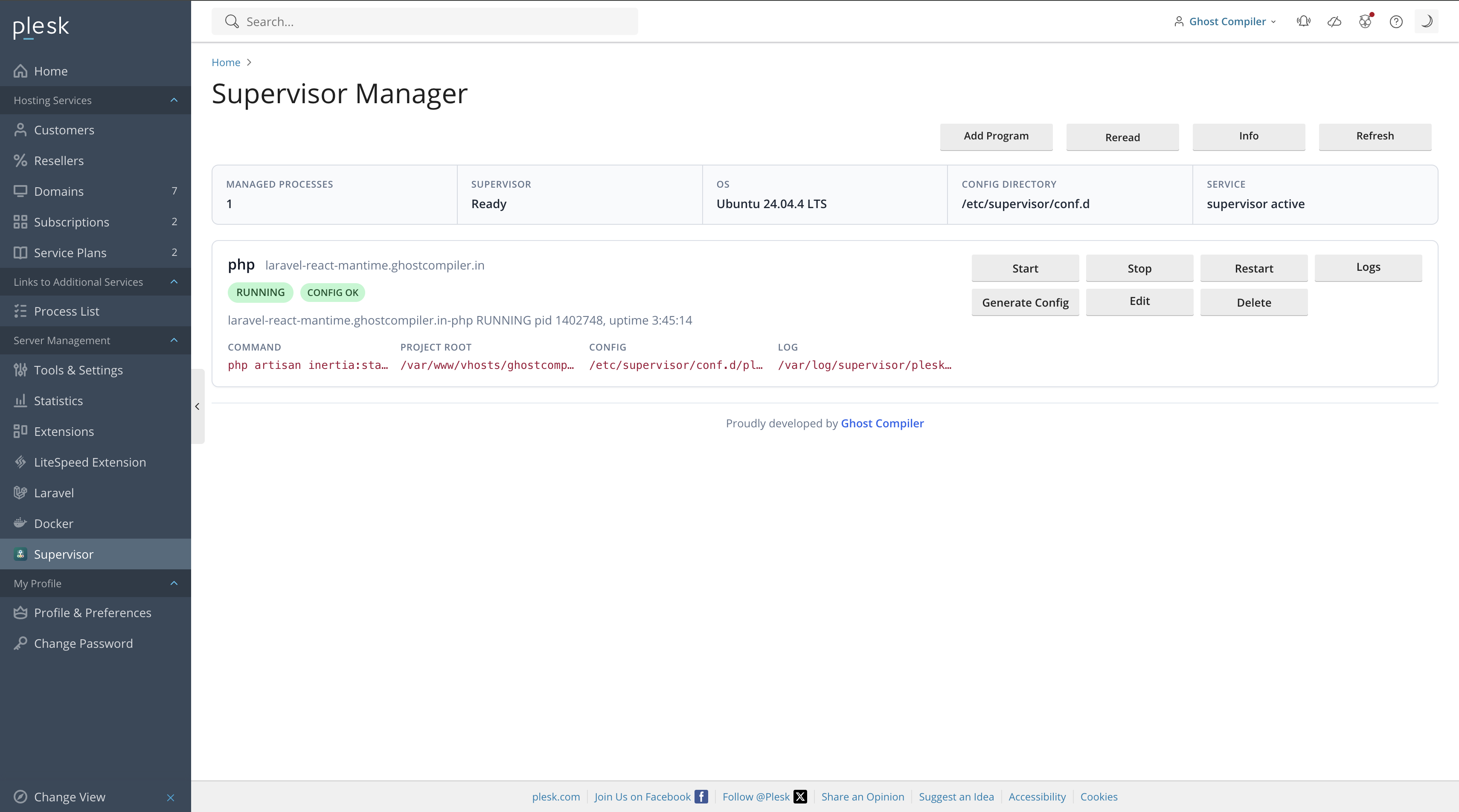1459x812 pixels.
Task: Click the Home house icon in sidebar
Action: point(20,71)
